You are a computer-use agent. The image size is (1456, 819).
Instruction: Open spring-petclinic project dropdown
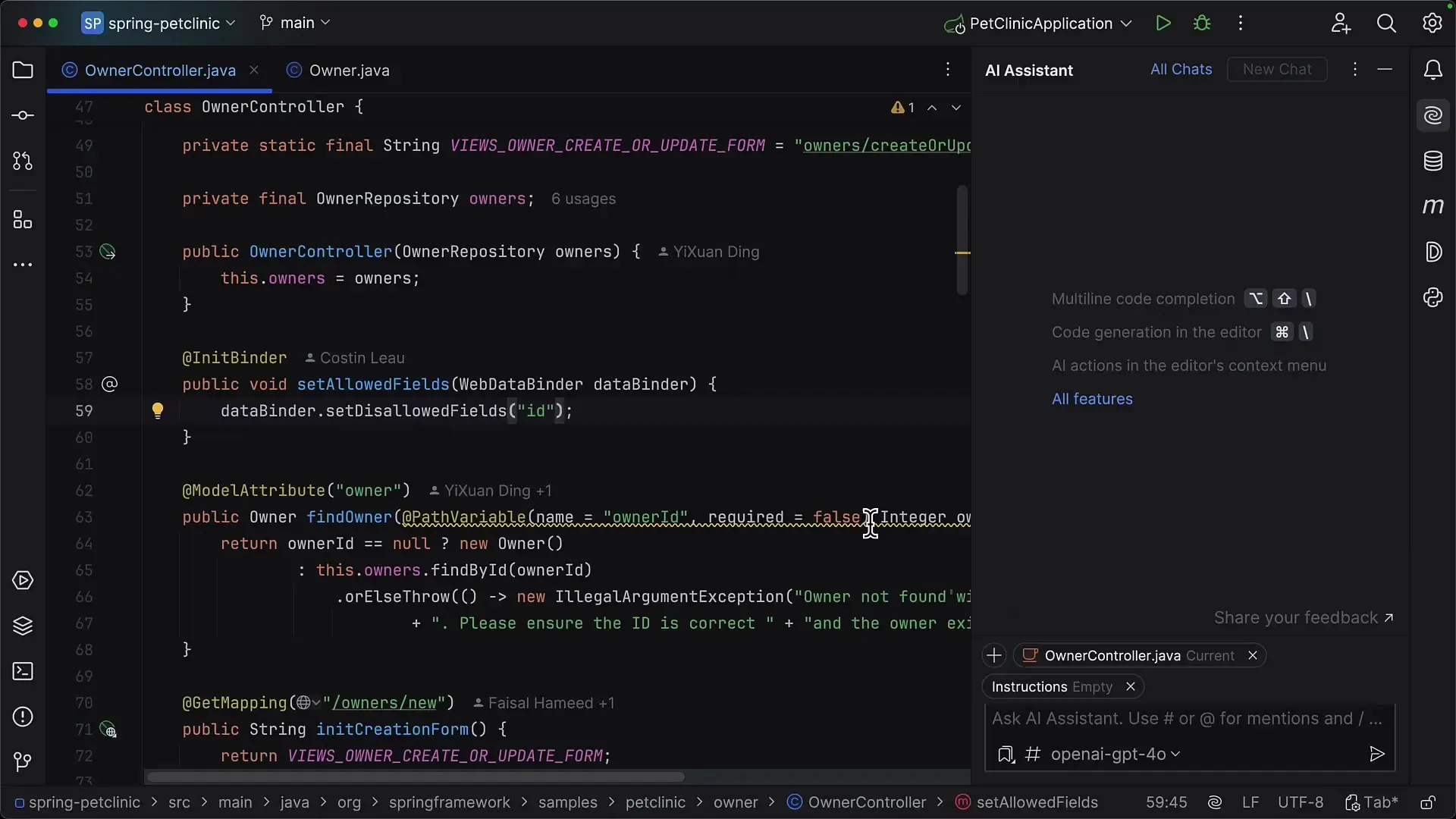[x=159, y=24]
